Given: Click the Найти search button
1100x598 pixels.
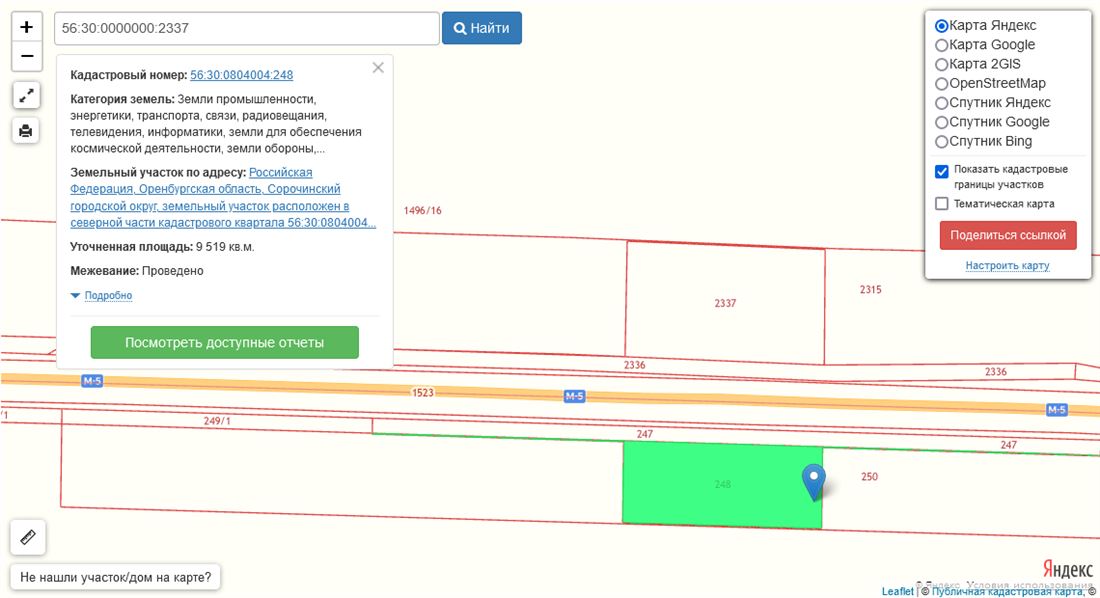Looking at the screenshot, I should [481, 28].
